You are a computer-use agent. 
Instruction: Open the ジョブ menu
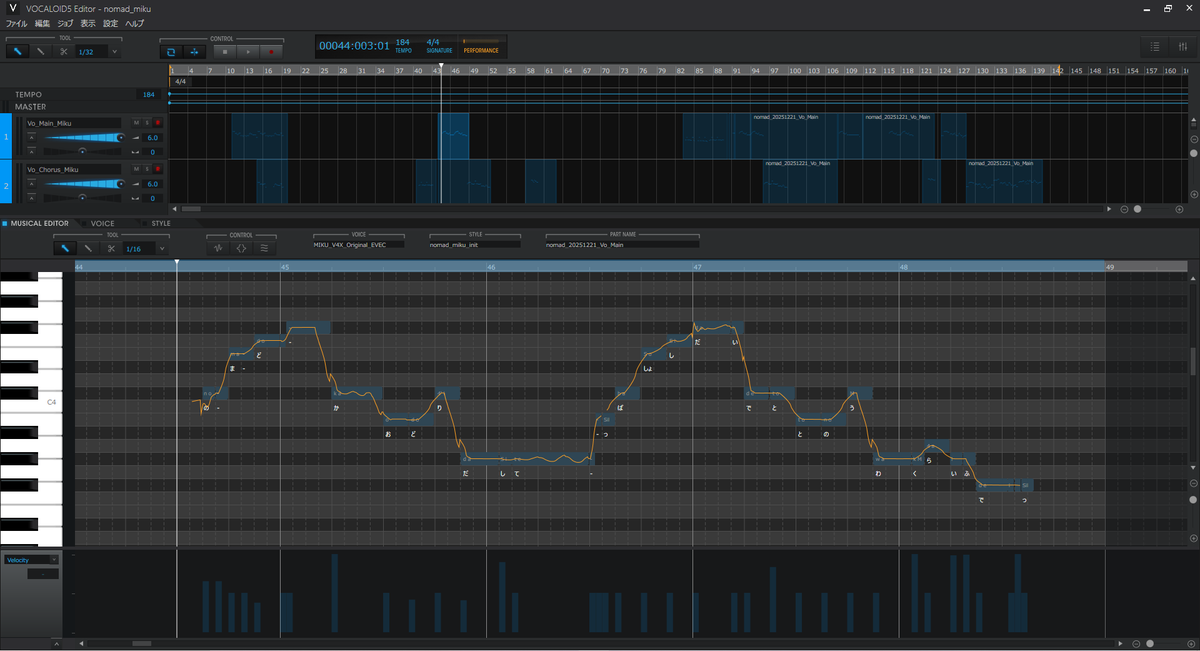[x=65, y=23]
